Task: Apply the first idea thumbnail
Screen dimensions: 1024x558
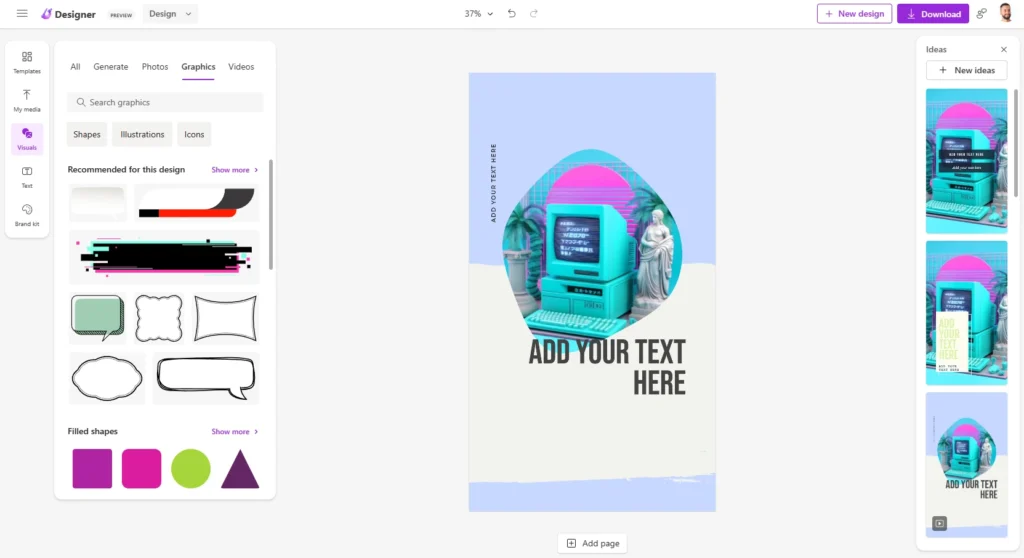Action: point(967,161)
